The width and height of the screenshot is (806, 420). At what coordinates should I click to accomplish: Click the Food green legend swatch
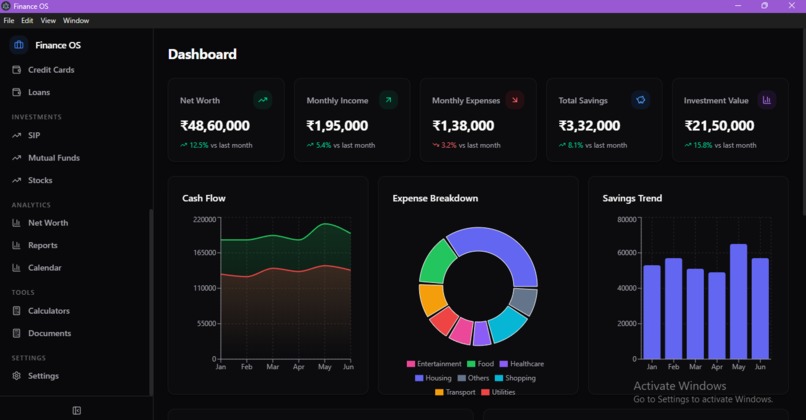[471, 364]
